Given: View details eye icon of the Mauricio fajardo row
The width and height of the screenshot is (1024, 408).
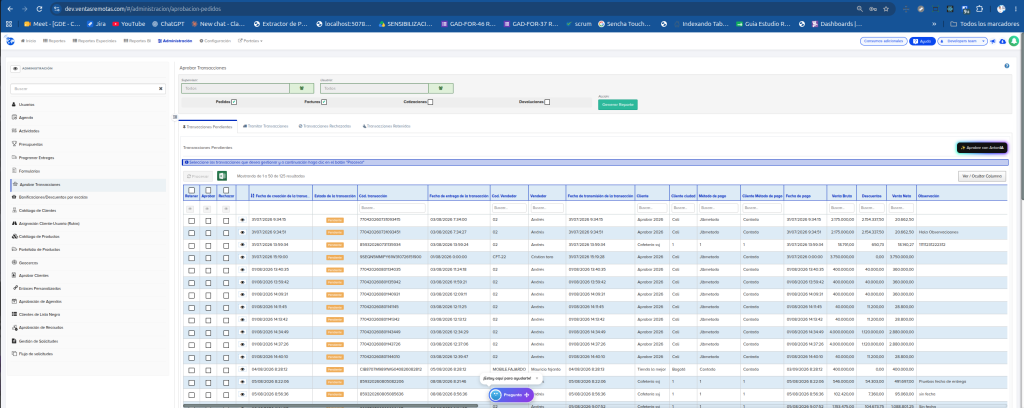Looking at the screenshot, I should (x=242, y=369).
